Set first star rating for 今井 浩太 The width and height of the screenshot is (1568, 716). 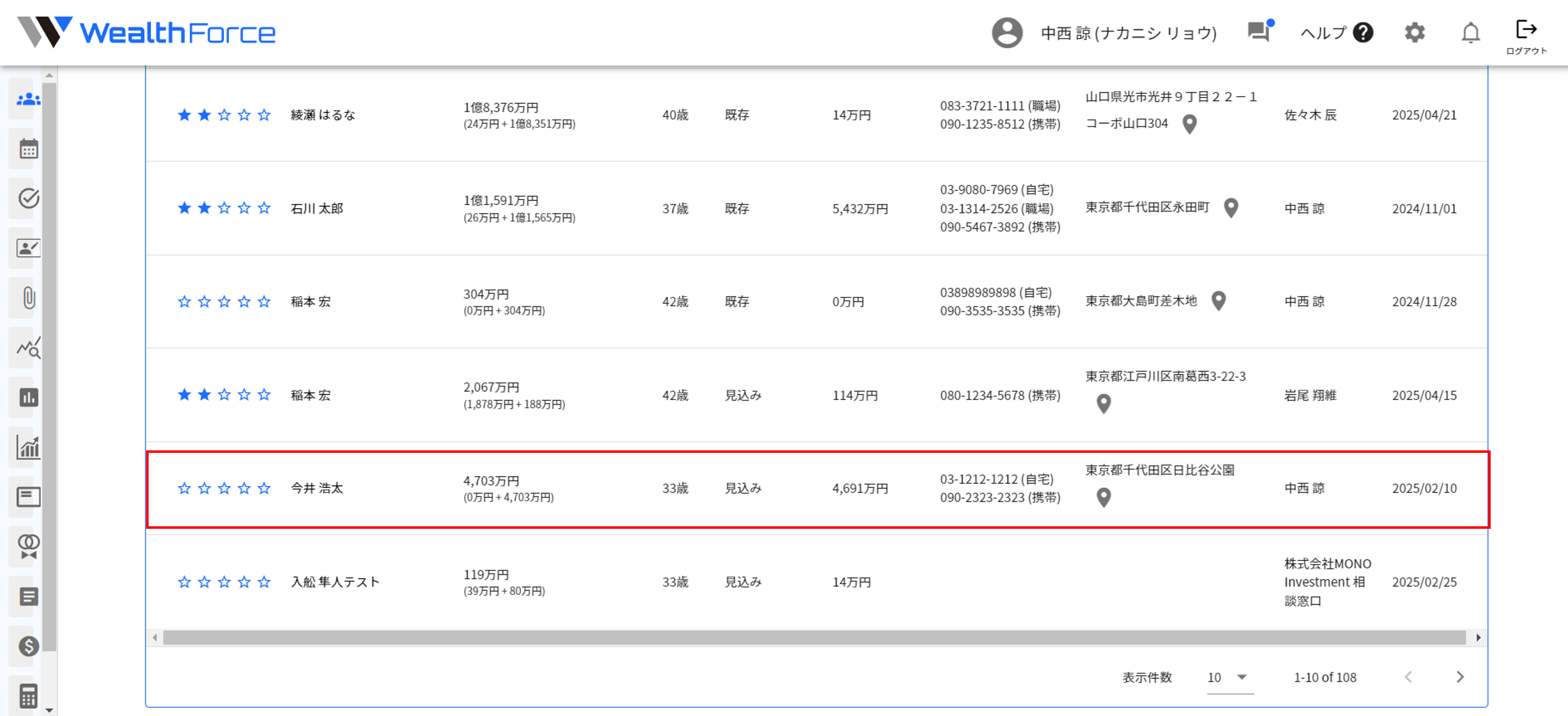click(x=185, y=488)
